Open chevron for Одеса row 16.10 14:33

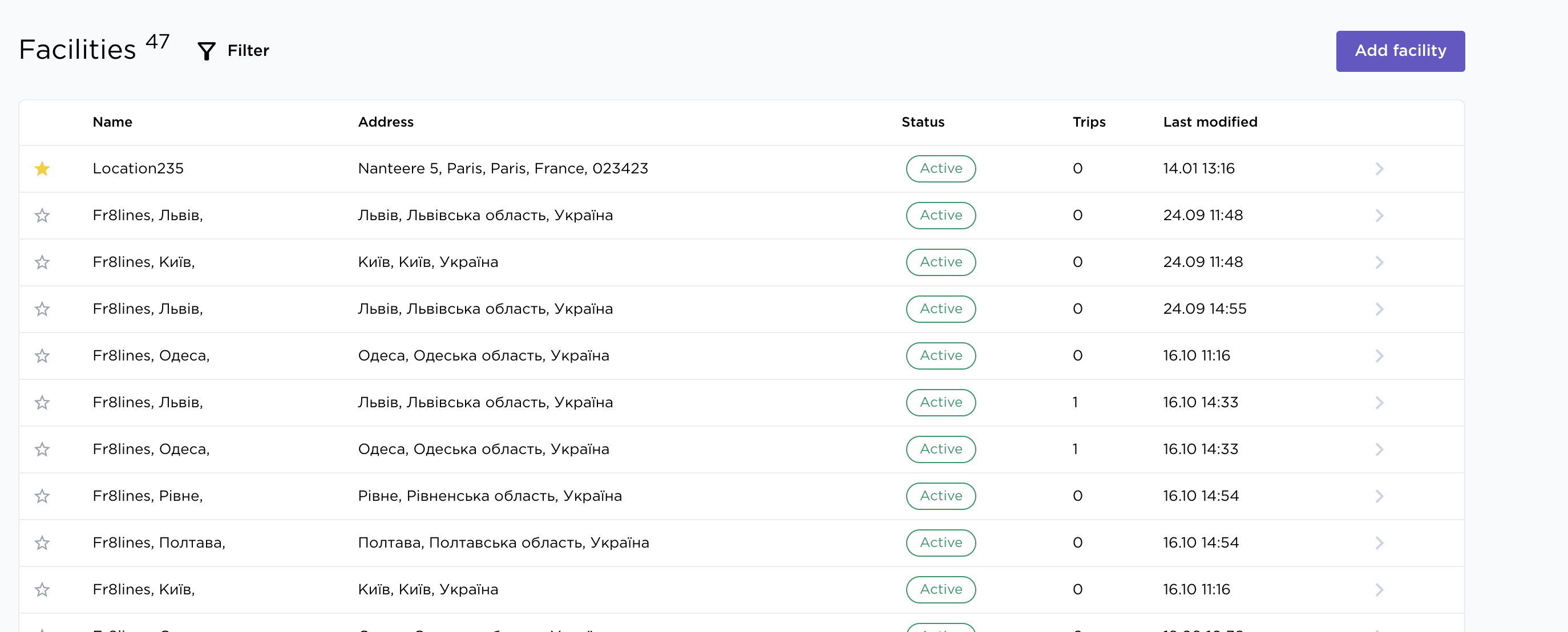point(1379,449)
